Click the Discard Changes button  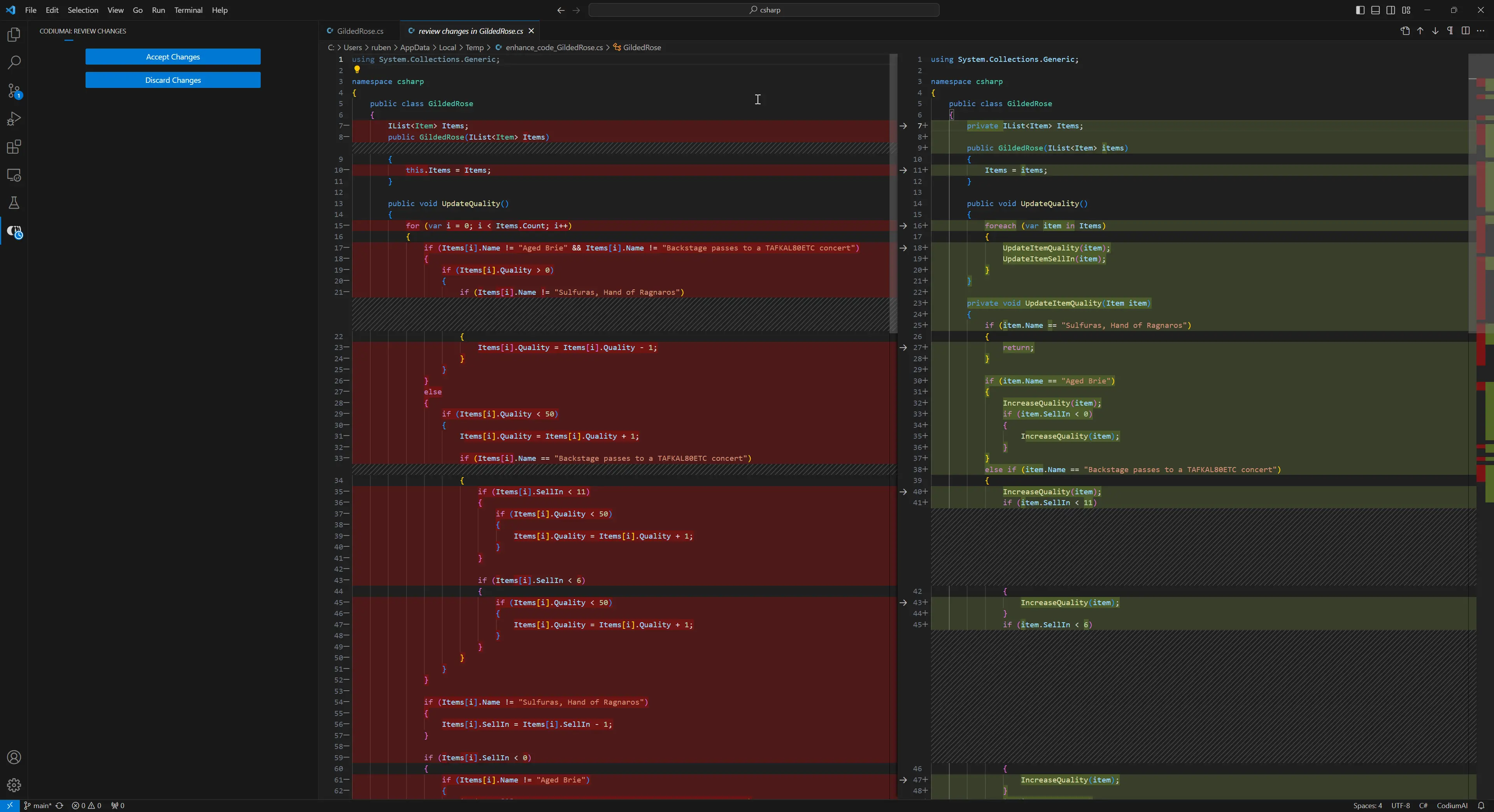(173, 80)
